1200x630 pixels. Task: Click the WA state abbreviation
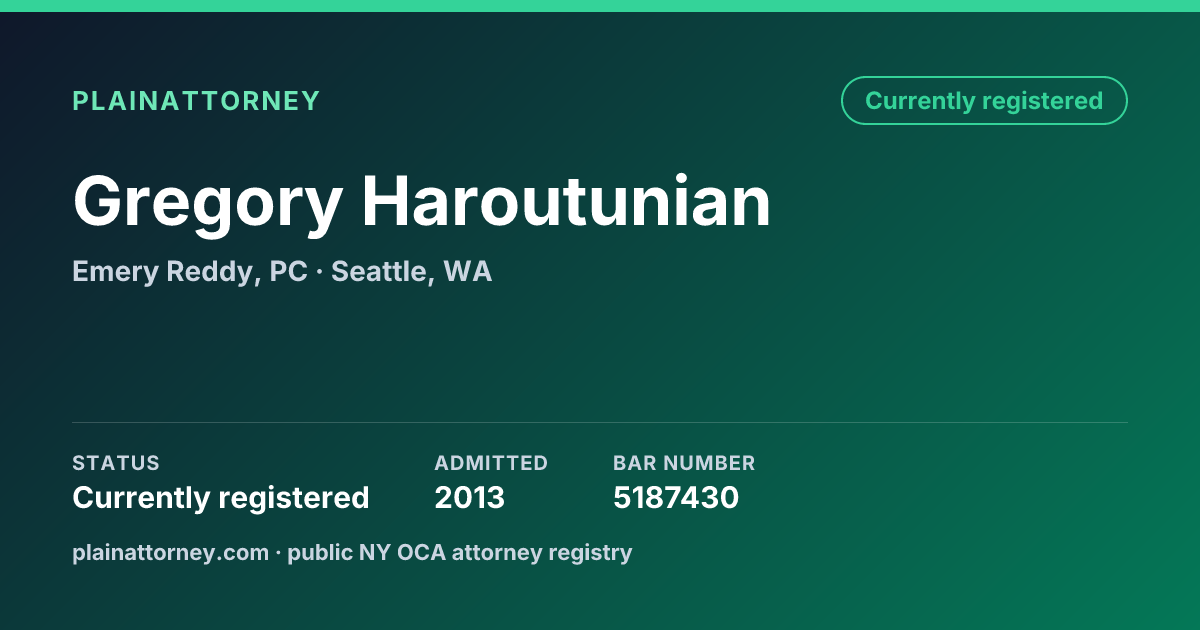(x=467, y=272)
